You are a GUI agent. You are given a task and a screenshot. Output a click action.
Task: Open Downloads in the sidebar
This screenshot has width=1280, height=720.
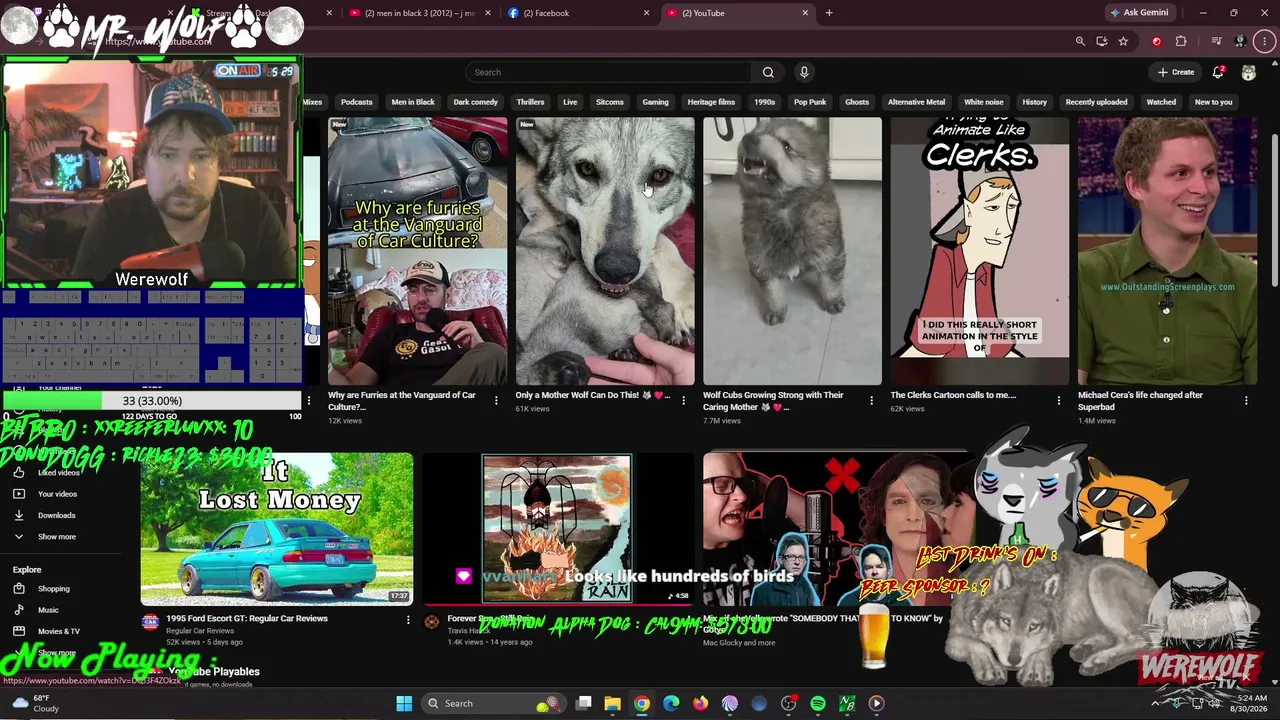coord(56,515)
